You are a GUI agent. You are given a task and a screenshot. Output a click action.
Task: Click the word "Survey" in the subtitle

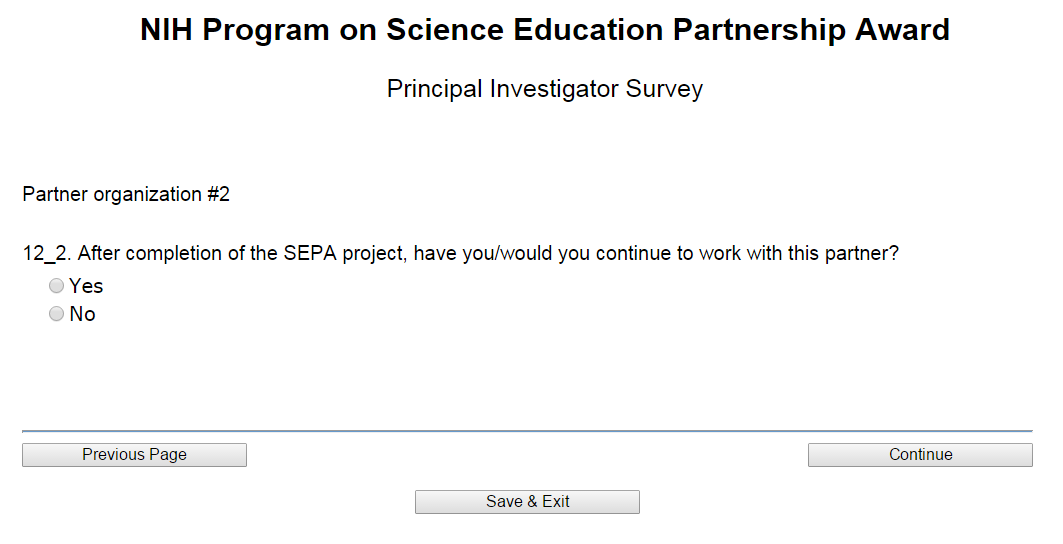point(665,89)
